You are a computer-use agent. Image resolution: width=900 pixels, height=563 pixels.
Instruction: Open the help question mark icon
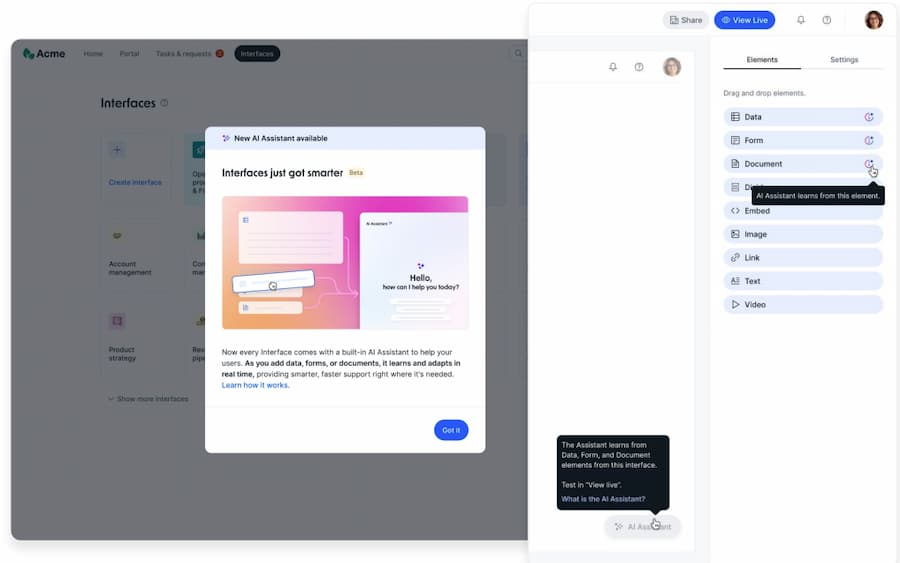tap(826, 20)
